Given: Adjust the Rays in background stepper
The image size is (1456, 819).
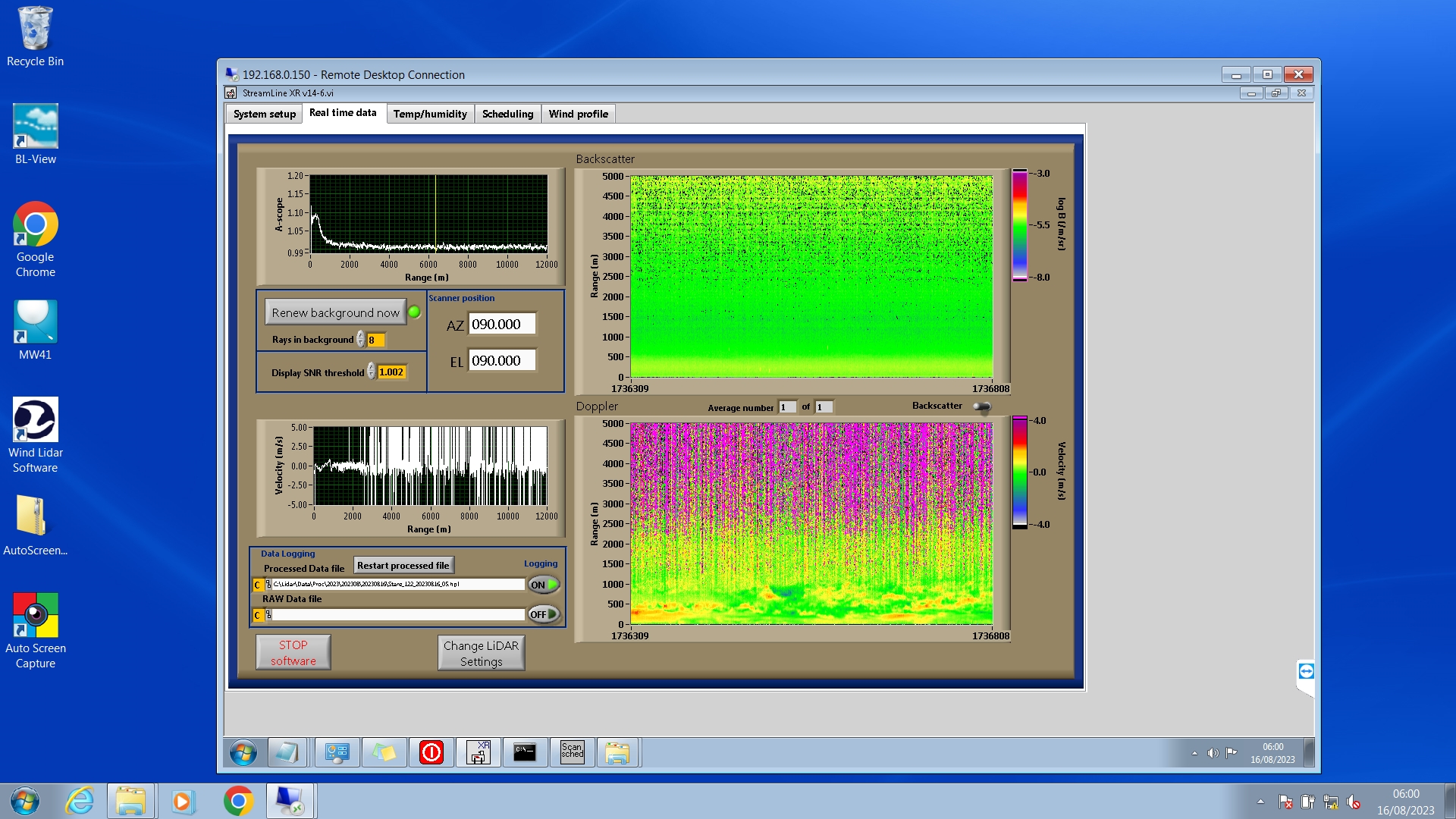Looking at the screenshot, I should click(361, 340).
